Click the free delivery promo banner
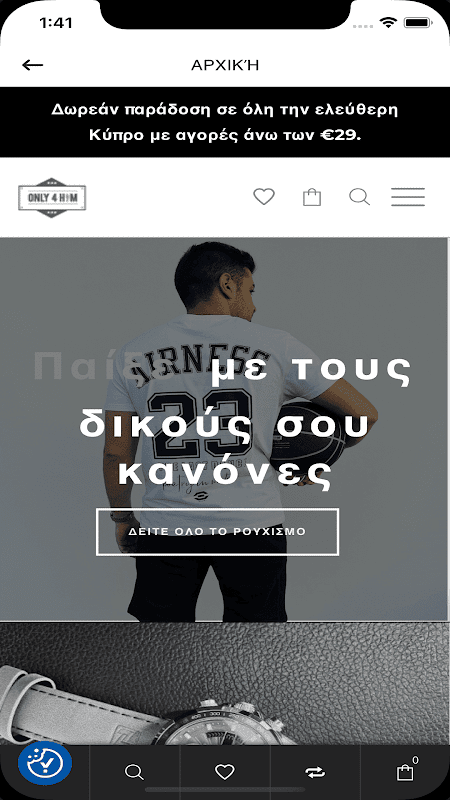 (x=225, y=122)
